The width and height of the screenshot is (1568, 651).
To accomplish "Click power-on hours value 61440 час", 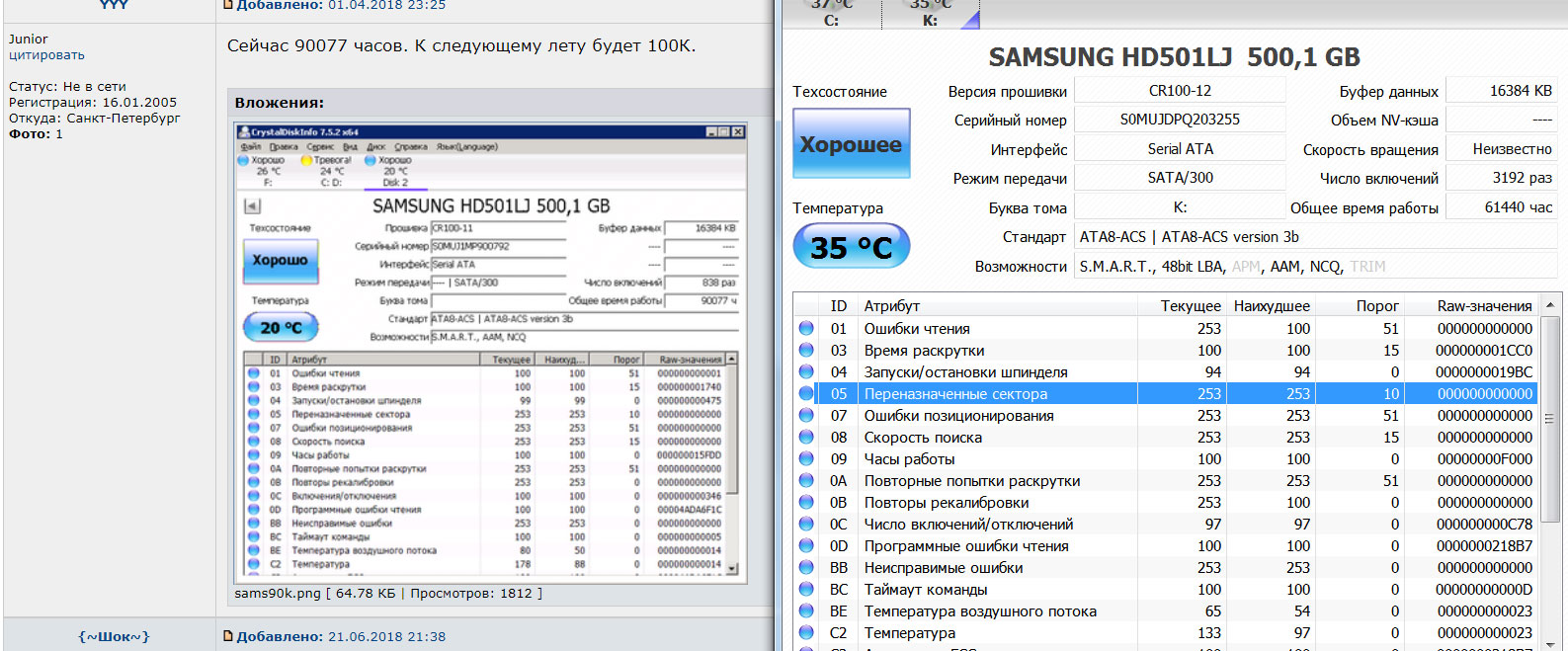I will [x=1502, y=207].
